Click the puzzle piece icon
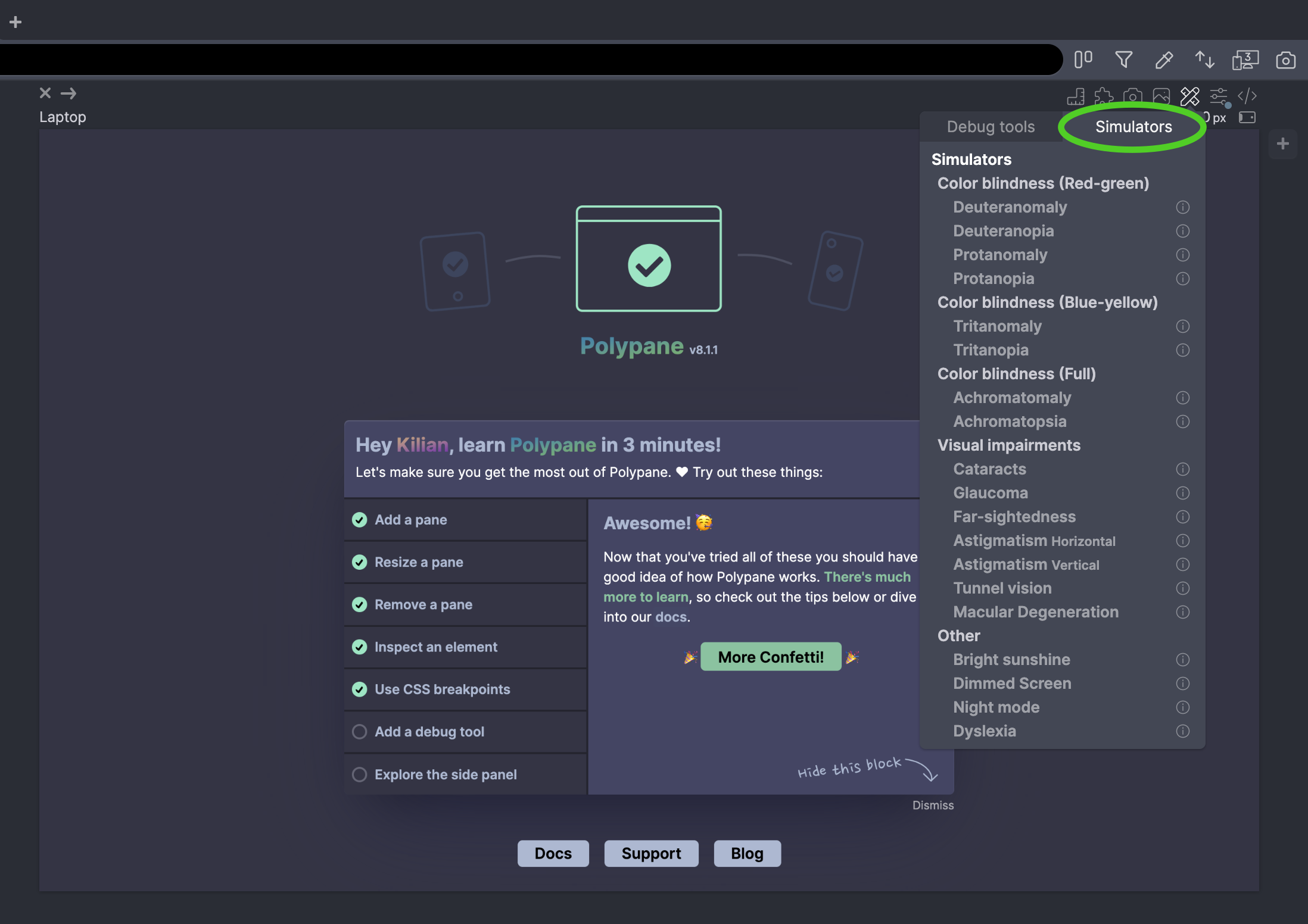 coord(1104,96)
